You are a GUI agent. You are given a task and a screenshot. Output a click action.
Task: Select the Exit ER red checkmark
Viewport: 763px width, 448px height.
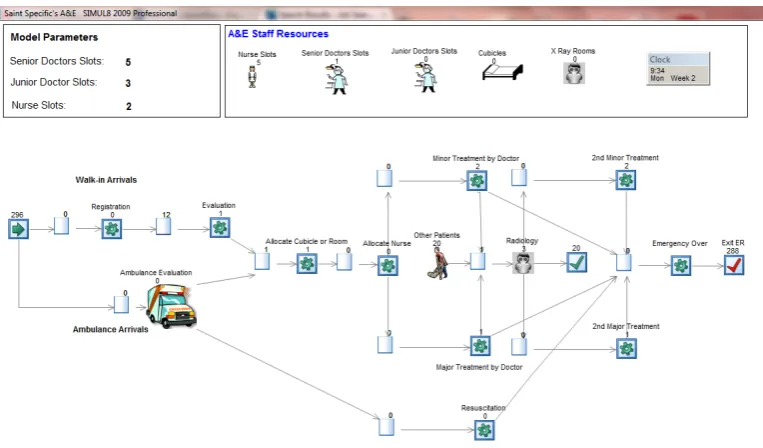click(734, 265)
